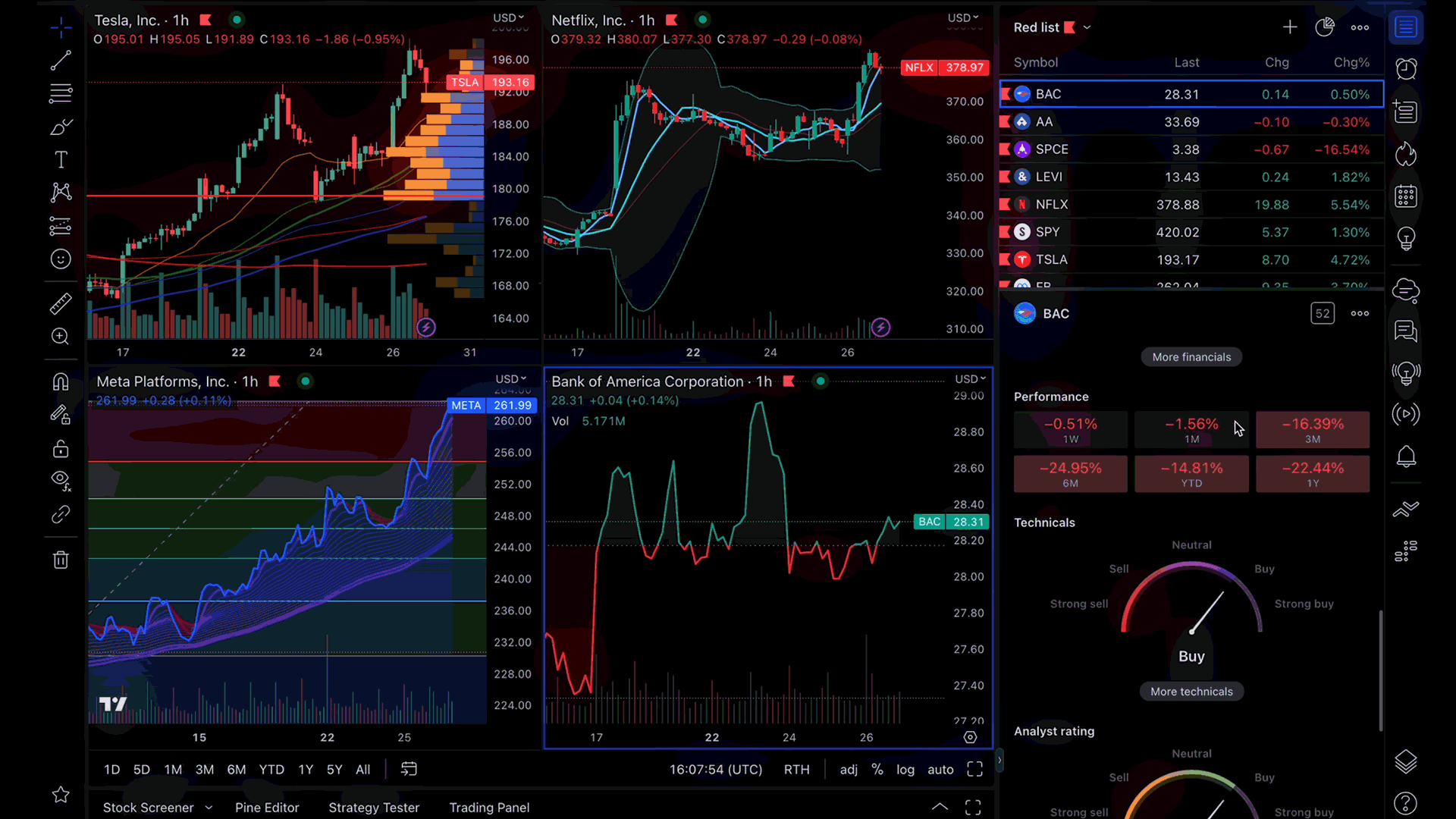Select the trend line drawing tool
Image resolution: width=1456 pixels, height=819 pixels.
point(61,61)
